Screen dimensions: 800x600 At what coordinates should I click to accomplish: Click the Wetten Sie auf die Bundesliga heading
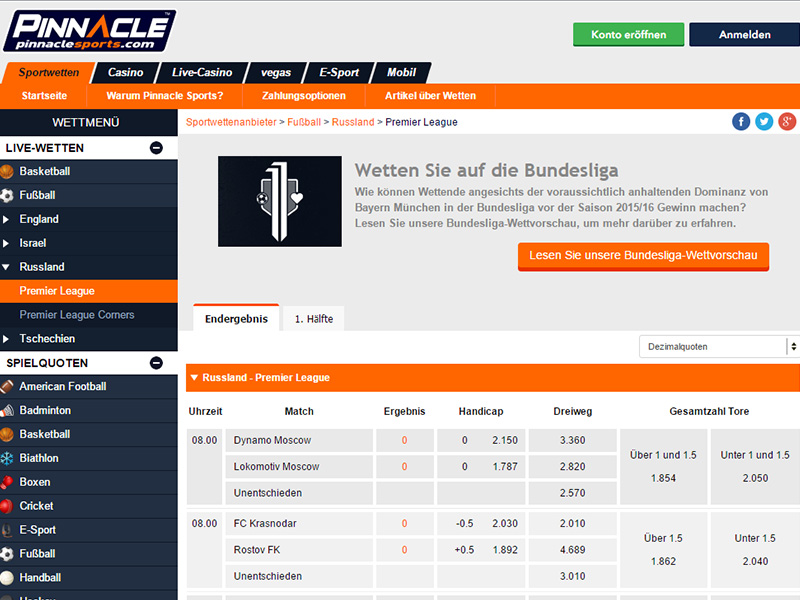[486, 171]
